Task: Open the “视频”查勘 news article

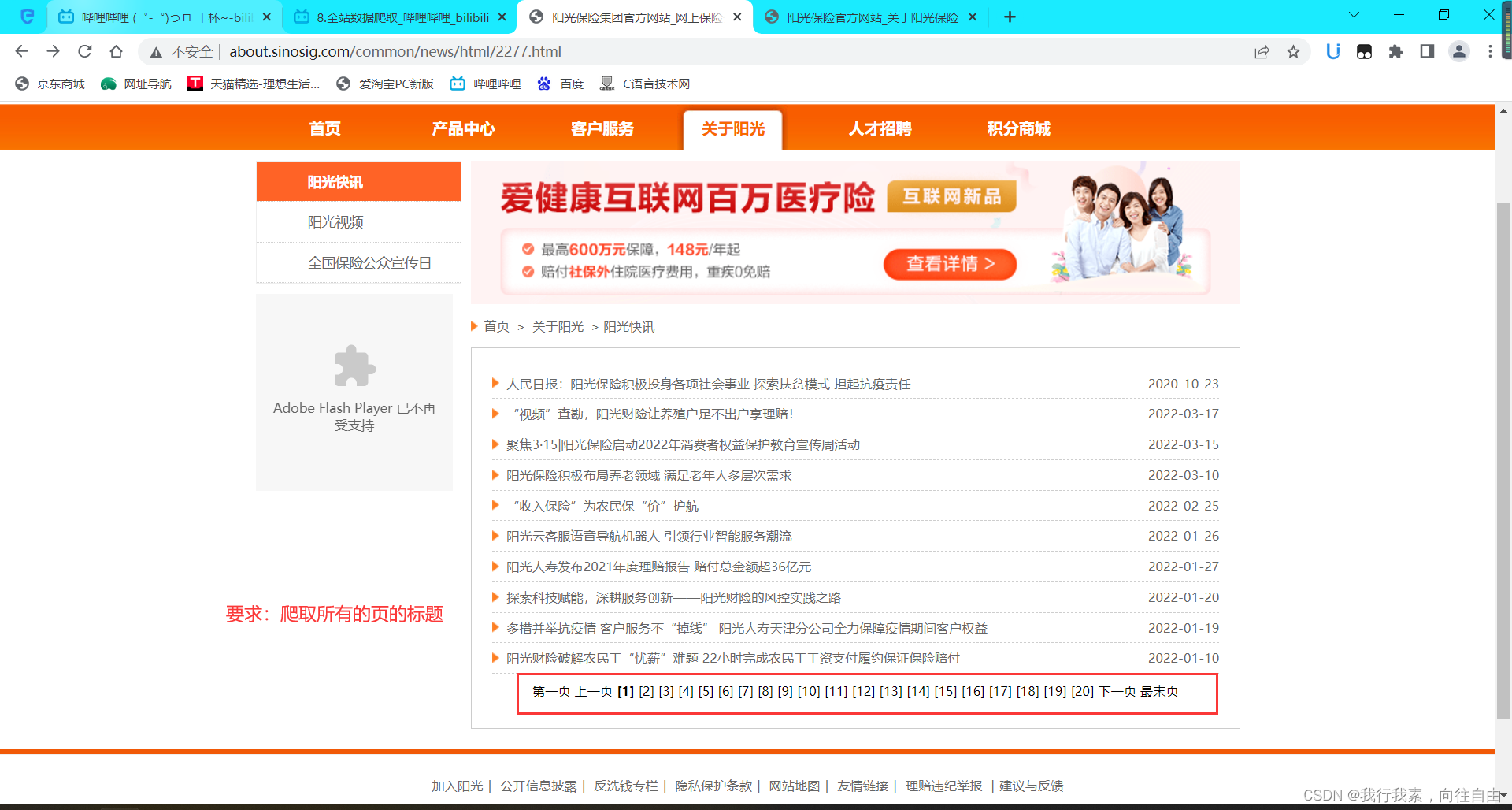Action: pos(652,414)
